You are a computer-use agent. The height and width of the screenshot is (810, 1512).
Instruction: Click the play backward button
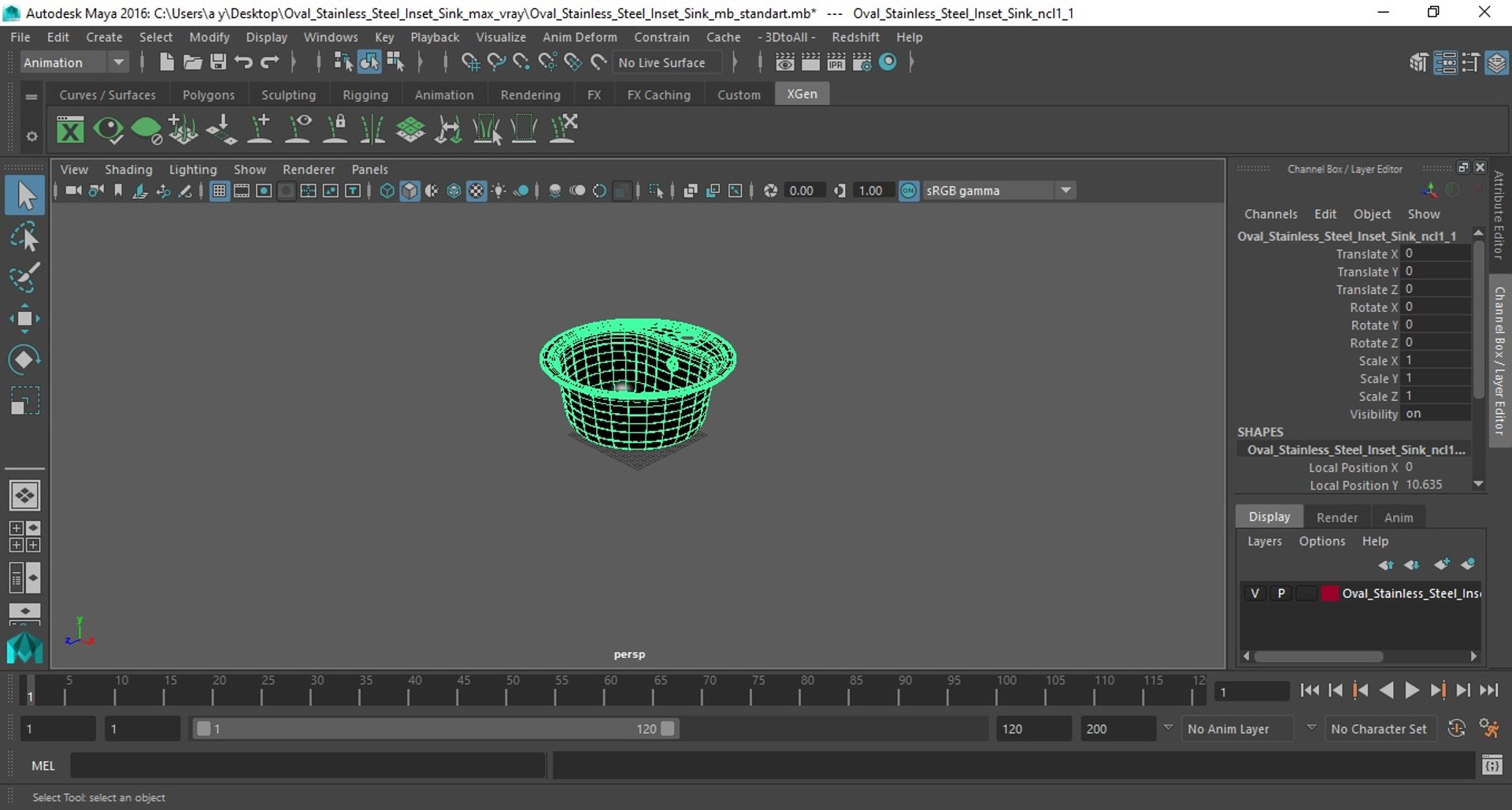(x=1386, y=691)
